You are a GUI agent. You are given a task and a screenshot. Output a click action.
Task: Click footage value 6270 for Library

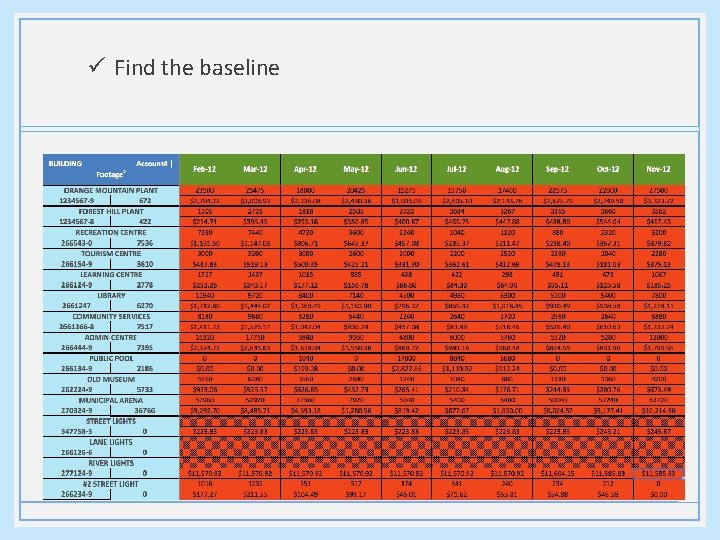[145, 306]
